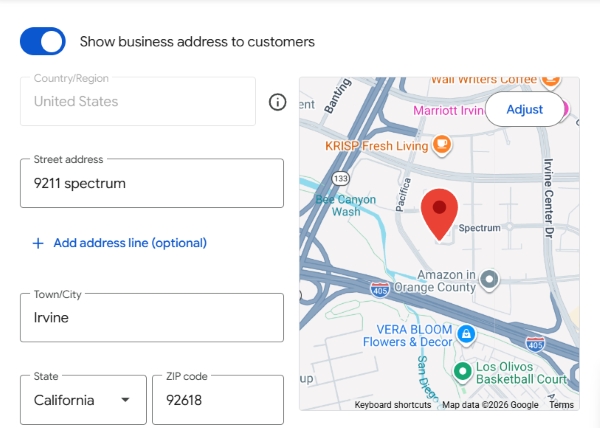This screenshot has width=600, height=428.
Task: Select the red location pin on map
Action: pos(439,214)
